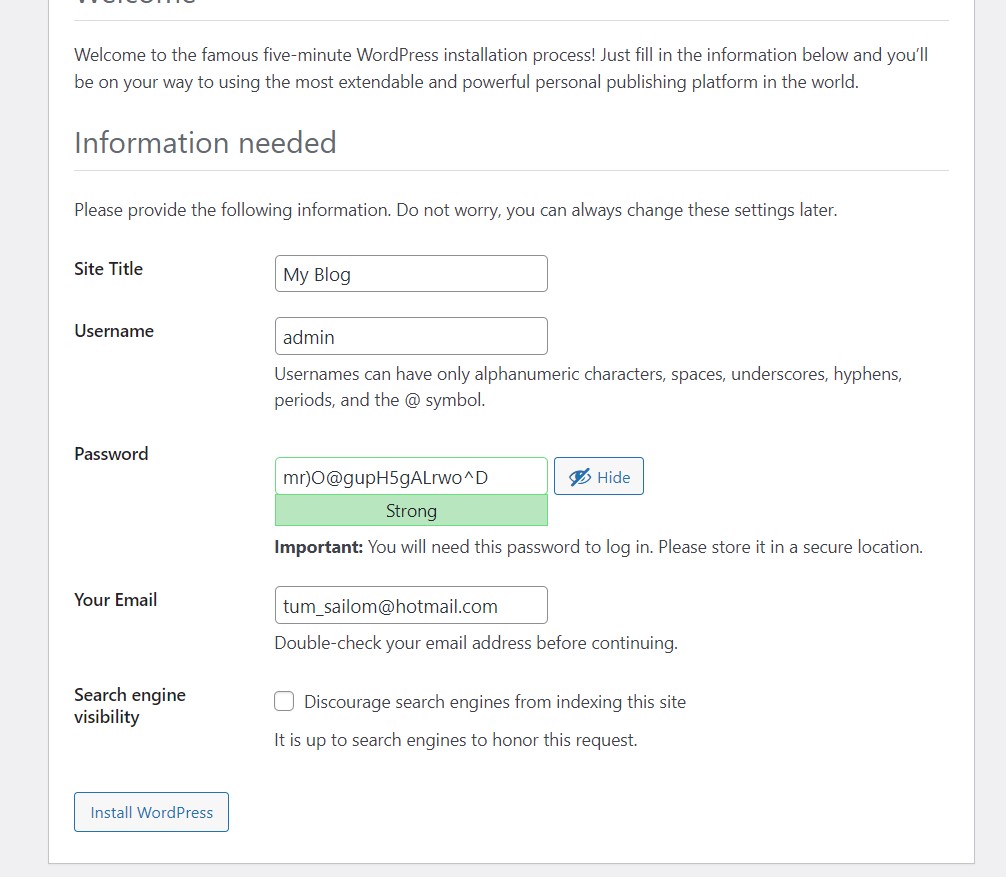Click the green Strong password strength bar
This screenshot has width=1006, height=877.
(411, 511)
